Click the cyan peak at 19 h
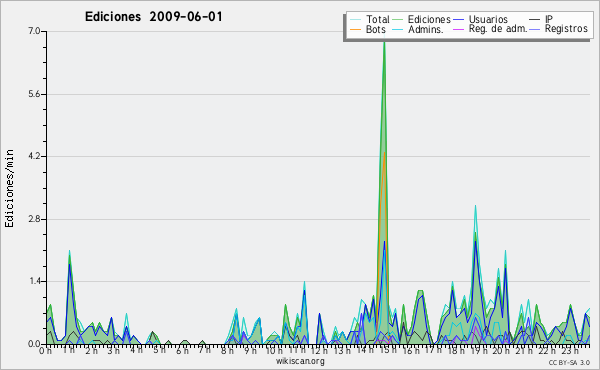600x370 pixels. tap(475, 207)
